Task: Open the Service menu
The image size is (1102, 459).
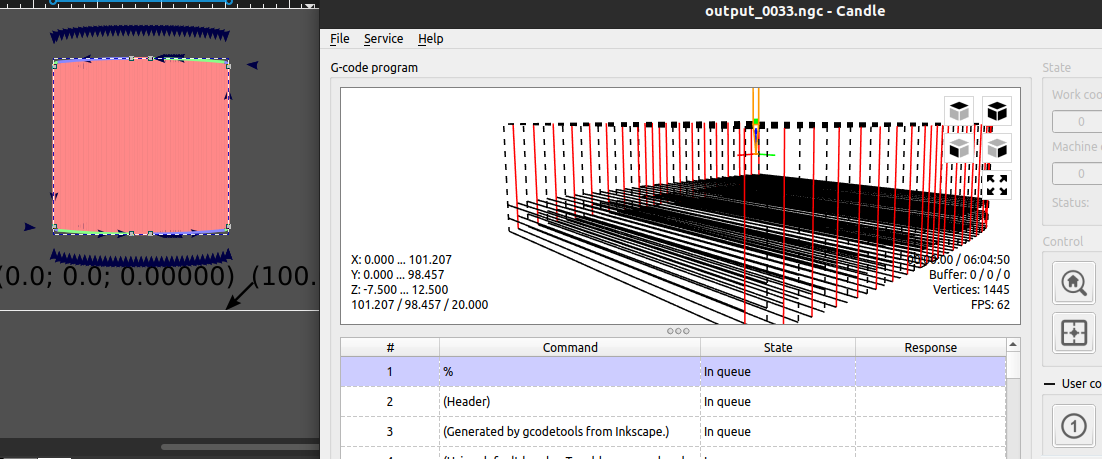Action: [383, 39]
